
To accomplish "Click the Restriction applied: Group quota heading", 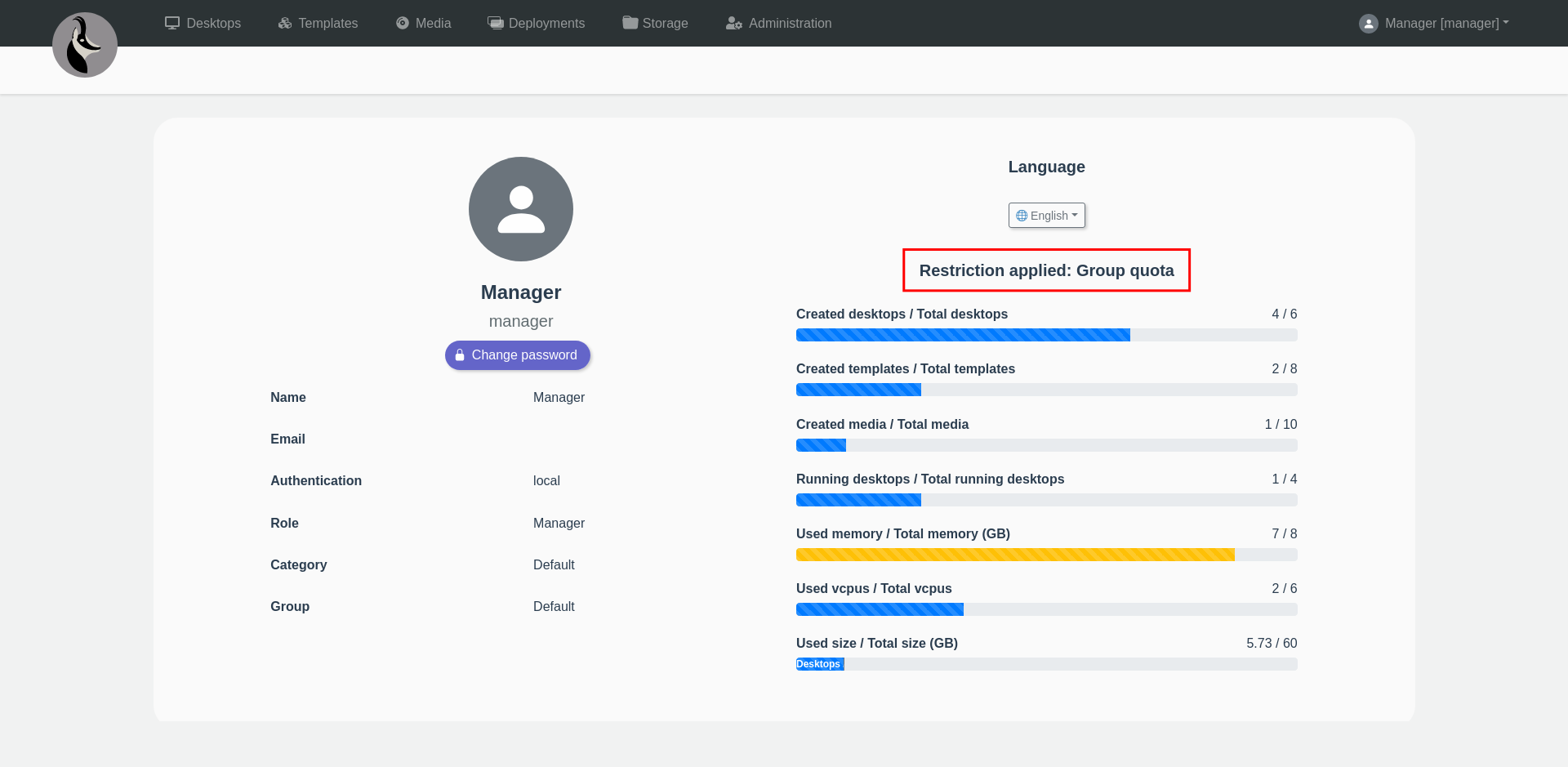I will tap(1046, 270).
